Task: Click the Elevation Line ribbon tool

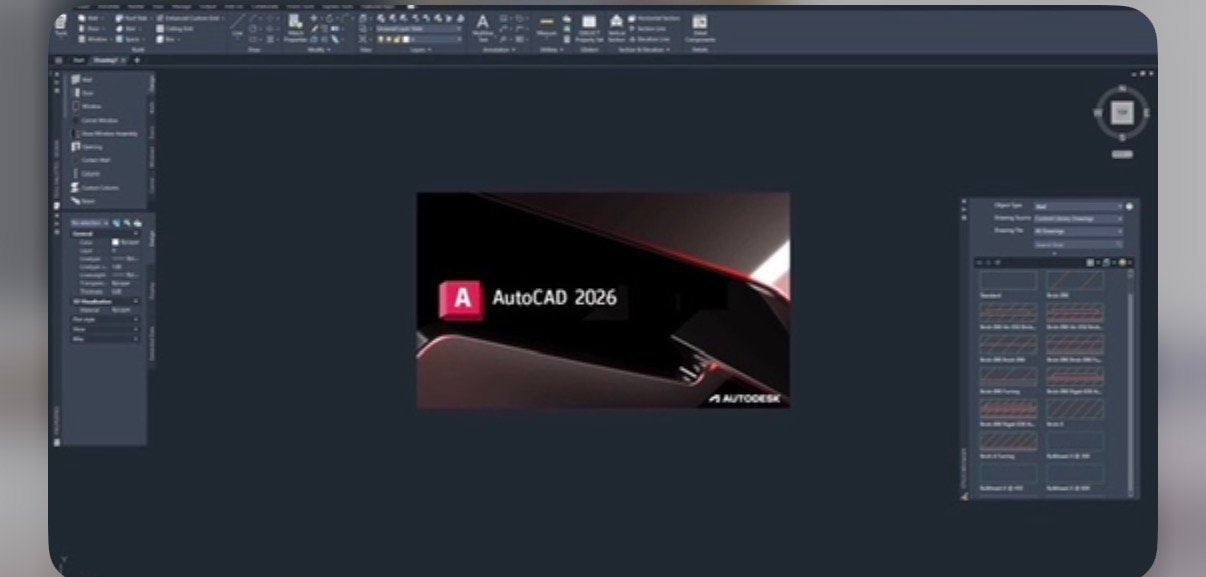Action: (650, 39)
